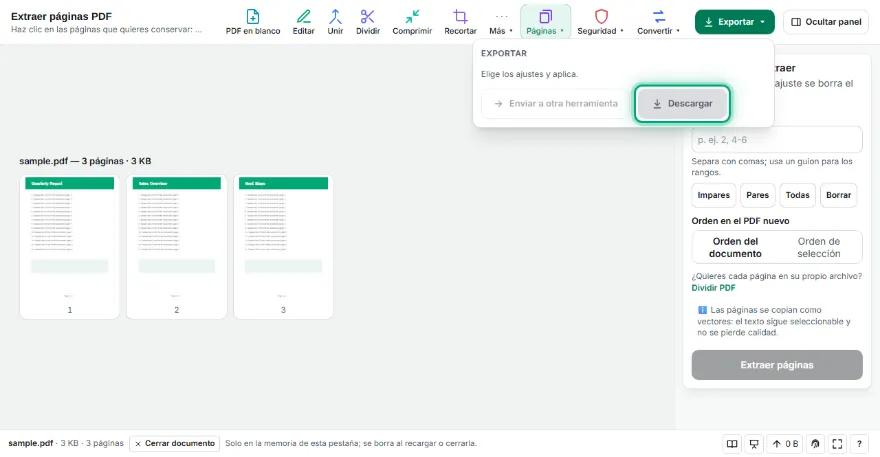Click the Extraer páginas button
Screen dimensions: 880x457
pos(777,365)
